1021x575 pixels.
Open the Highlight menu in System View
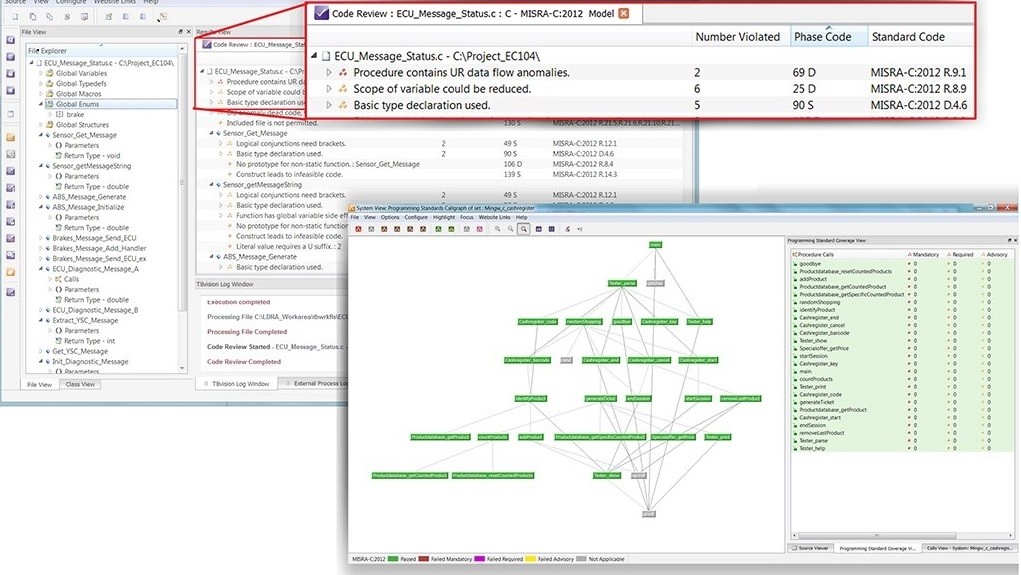[444, 217]
